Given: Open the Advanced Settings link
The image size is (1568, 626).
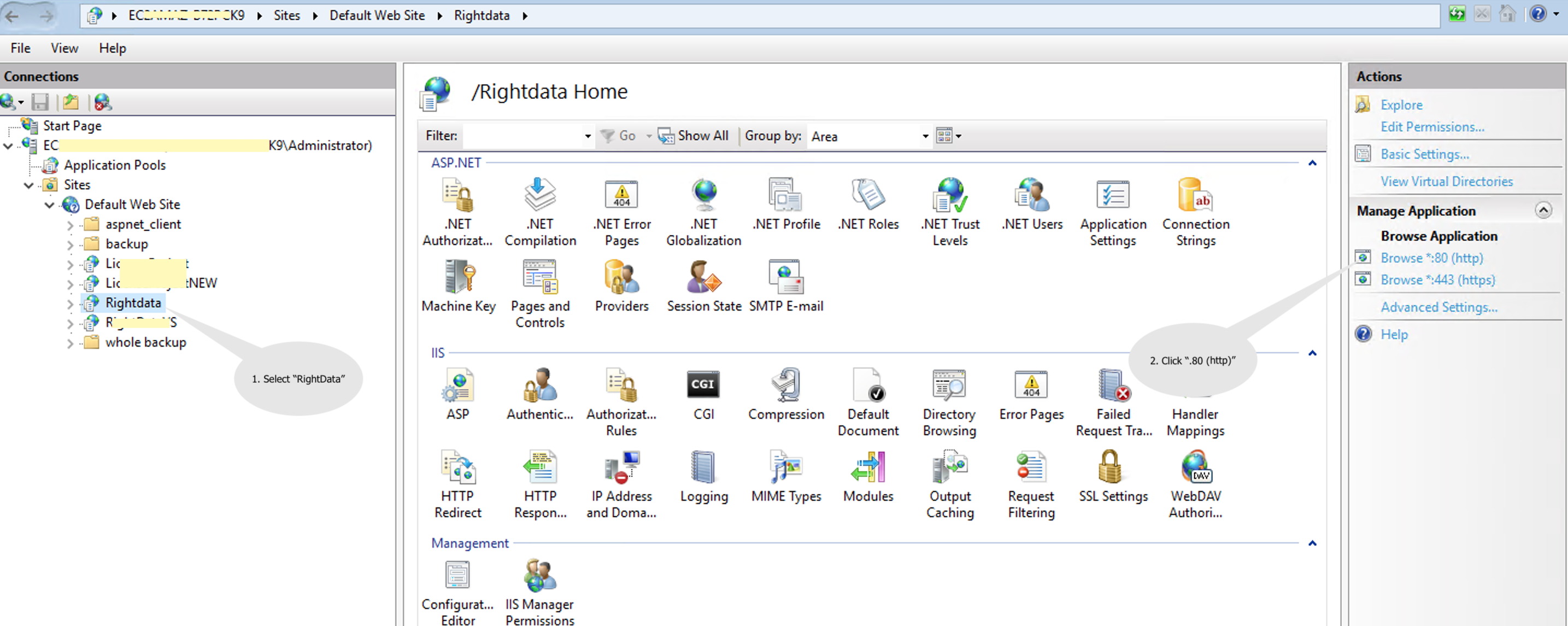Looking at the screenshot, I should pyautogui.click(x=1438, y=307).
